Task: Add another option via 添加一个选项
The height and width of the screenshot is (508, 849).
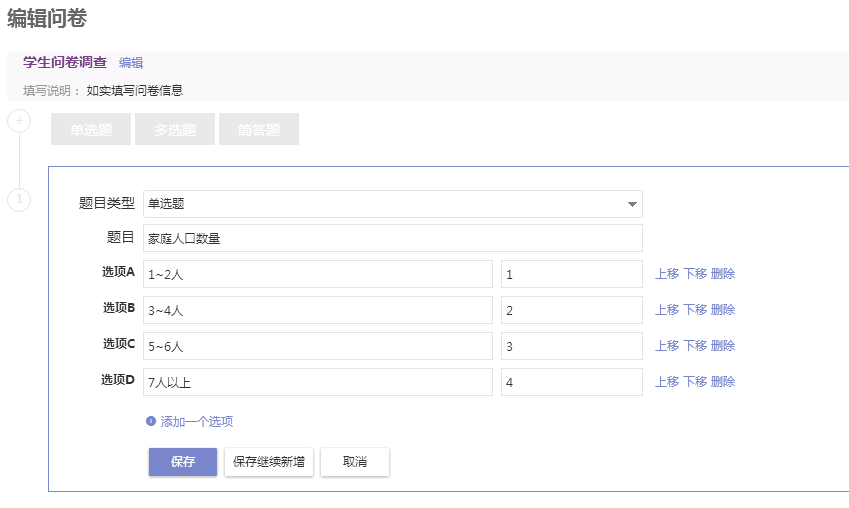Action: (x=197, y=421)
